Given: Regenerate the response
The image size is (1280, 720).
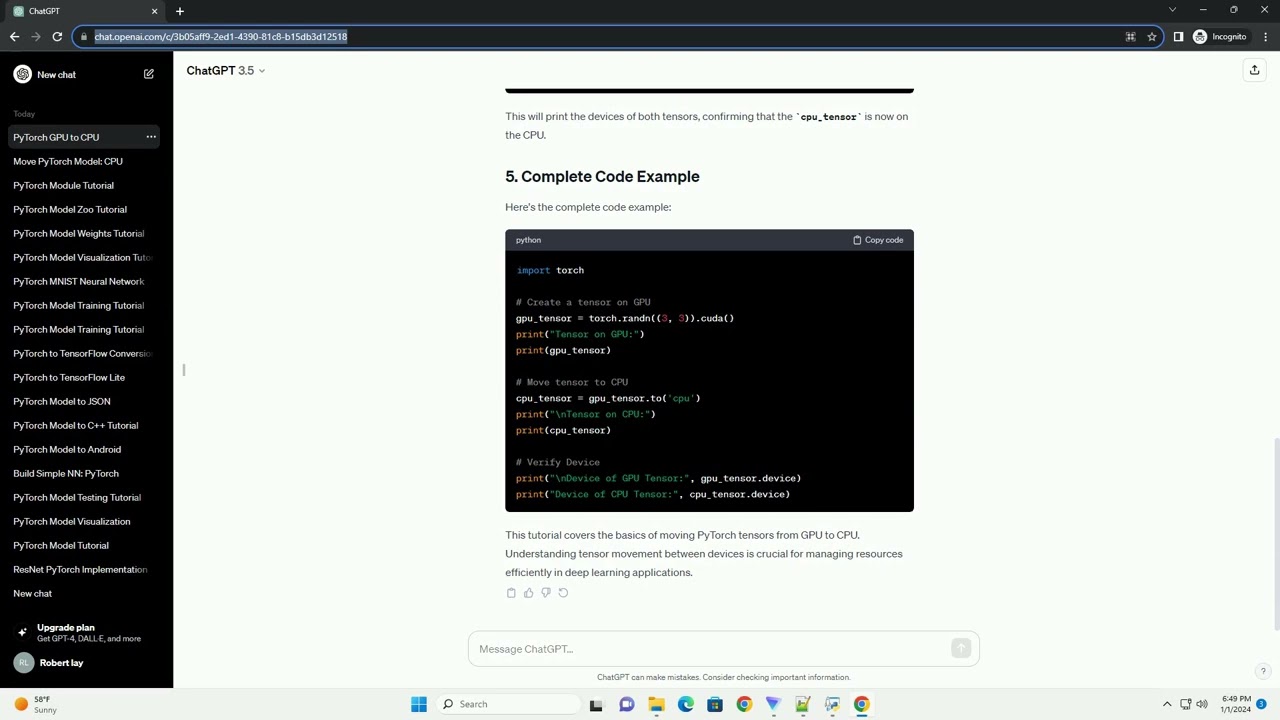Looking at the screenshot, I should [563, 593].
